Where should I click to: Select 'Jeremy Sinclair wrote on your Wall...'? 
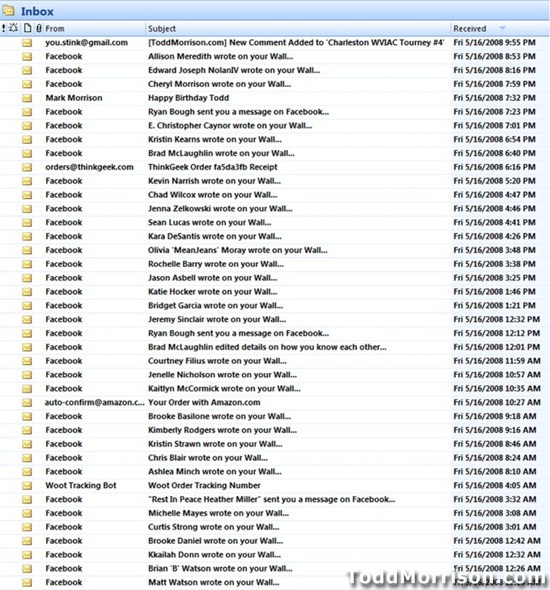coord(217,319)
